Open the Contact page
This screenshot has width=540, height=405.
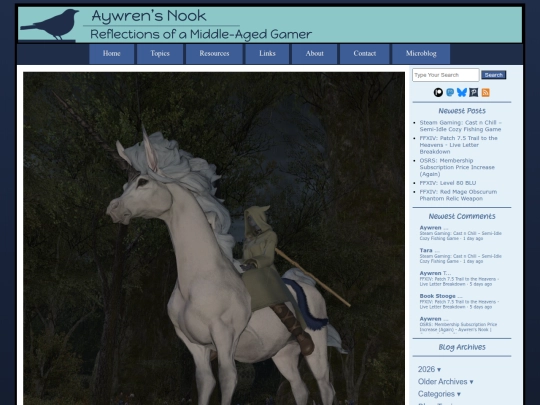[365, 54]
